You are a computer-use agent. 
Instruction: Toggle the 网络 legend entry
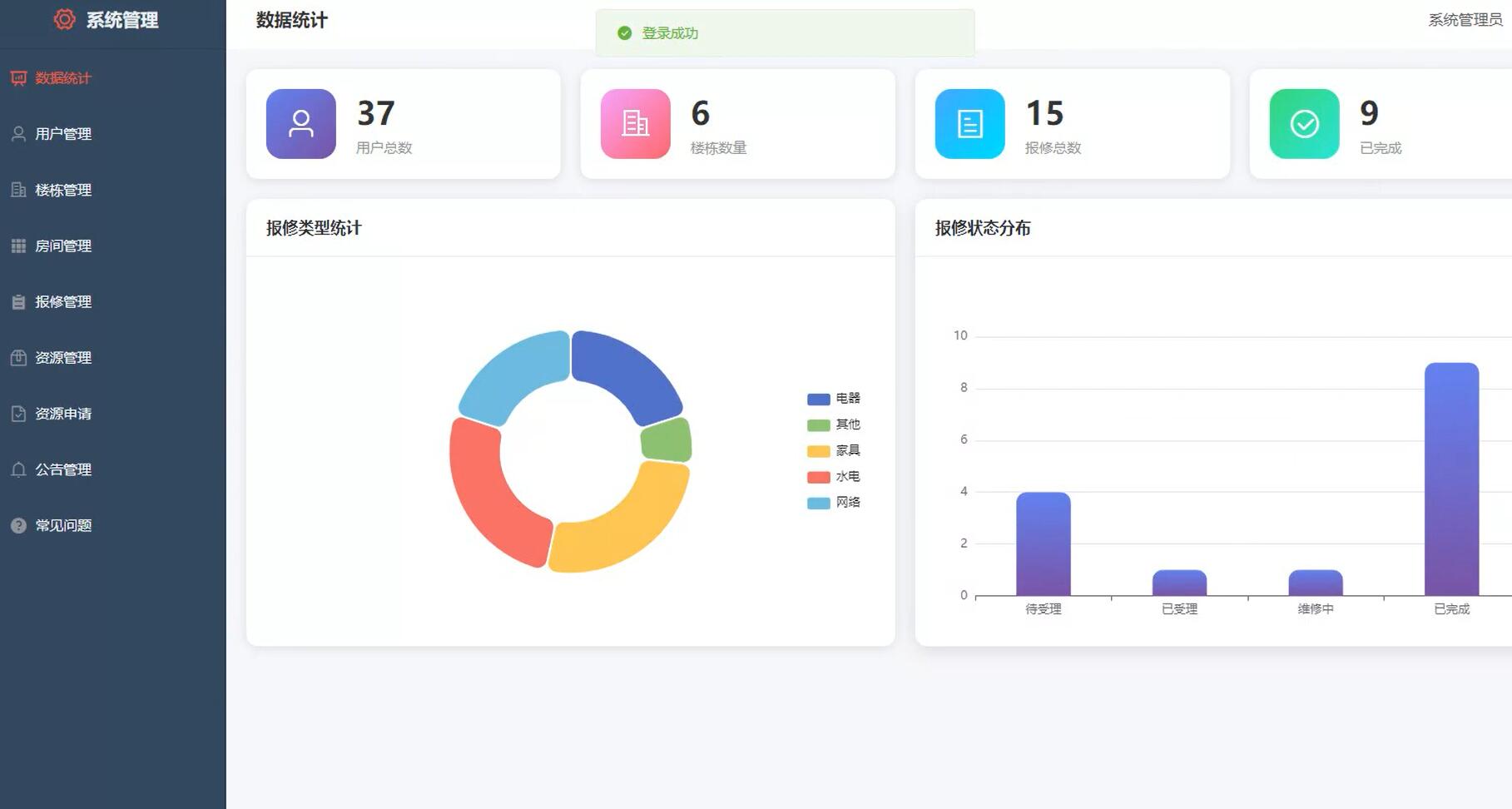point(834,502)
